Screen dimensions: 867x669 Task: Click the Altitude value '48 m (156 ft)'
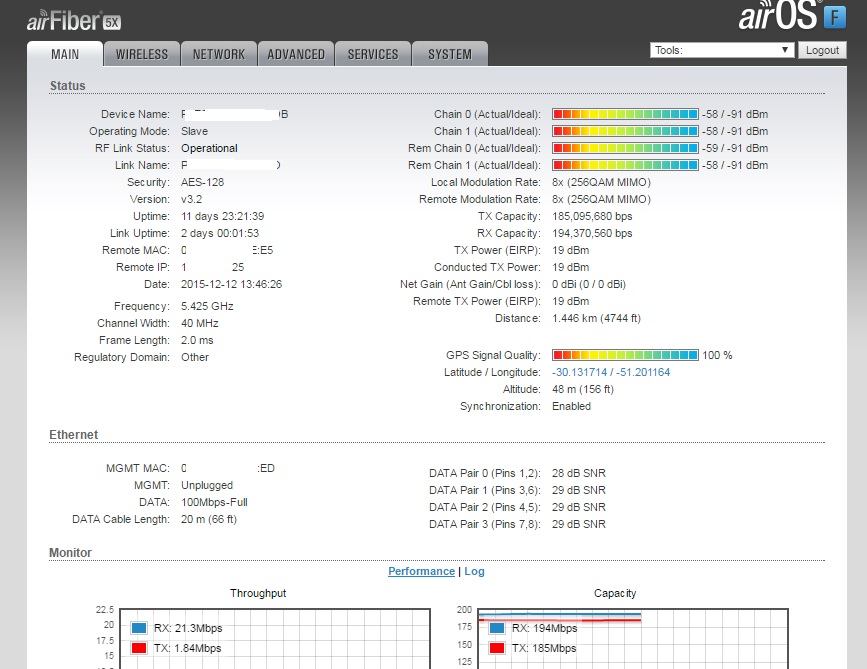583,389
